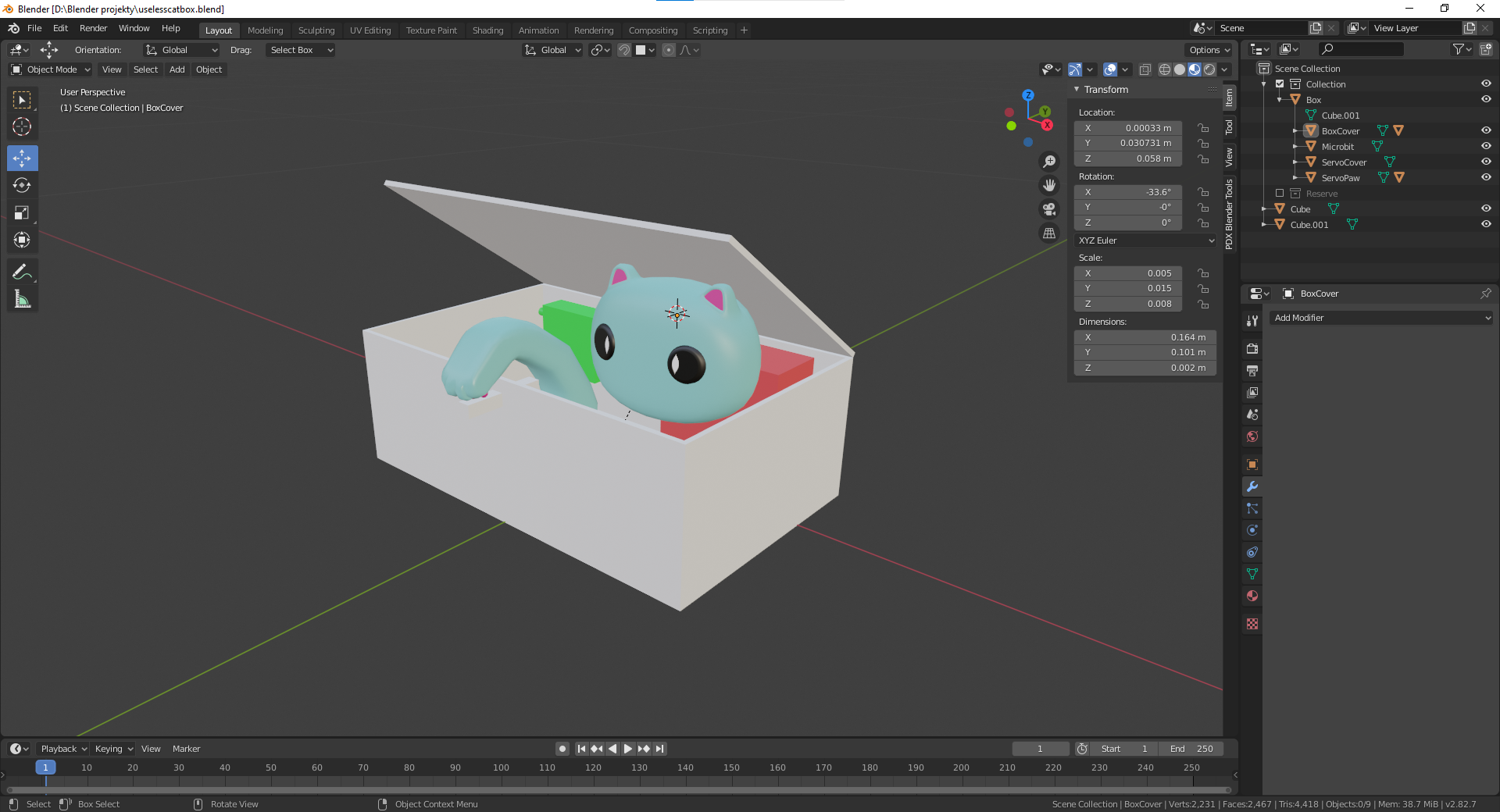This screenshot has height=812, width=1500.
Task: Open the Texture properties checker tab
Action: pyautogui.click(x=1252, y=624)
